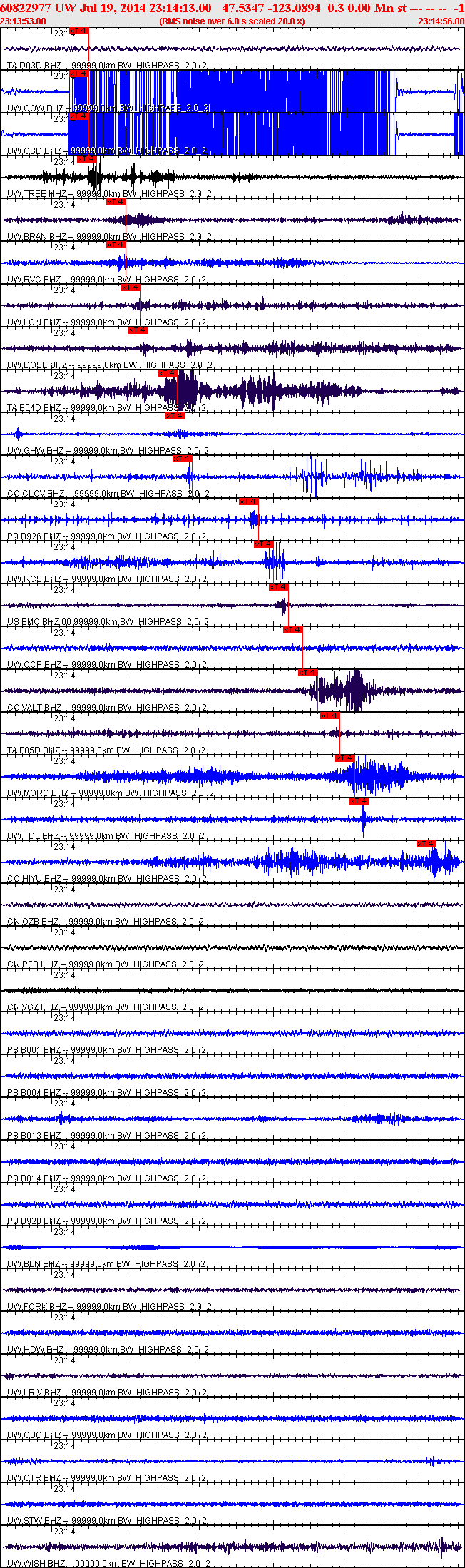Click the end time 23:14:56.00 label

coord(441,21)
